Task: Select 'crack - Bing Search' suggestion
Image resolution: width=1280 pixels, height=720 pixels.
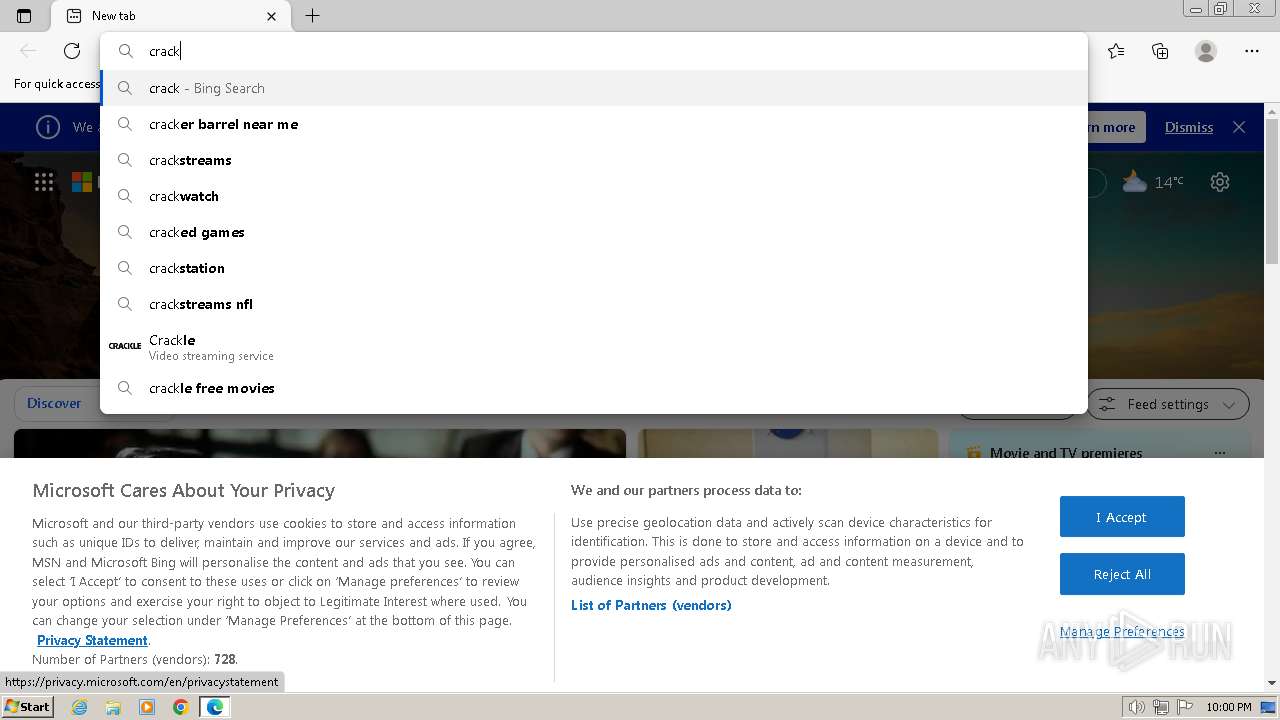Action: click(594, 88)
